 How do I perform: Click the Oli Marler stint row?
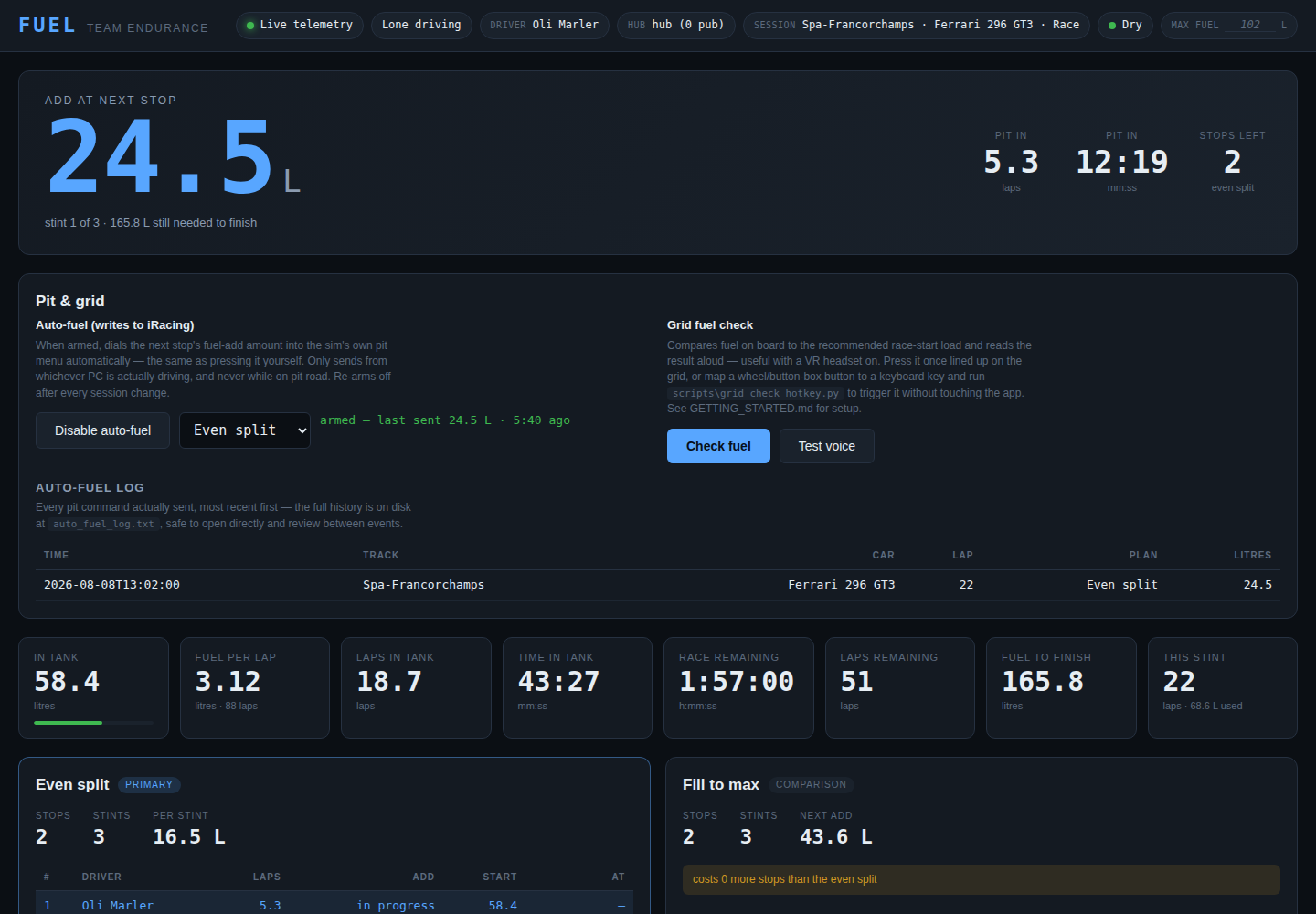pyautogui.click(x=334, y=904)
